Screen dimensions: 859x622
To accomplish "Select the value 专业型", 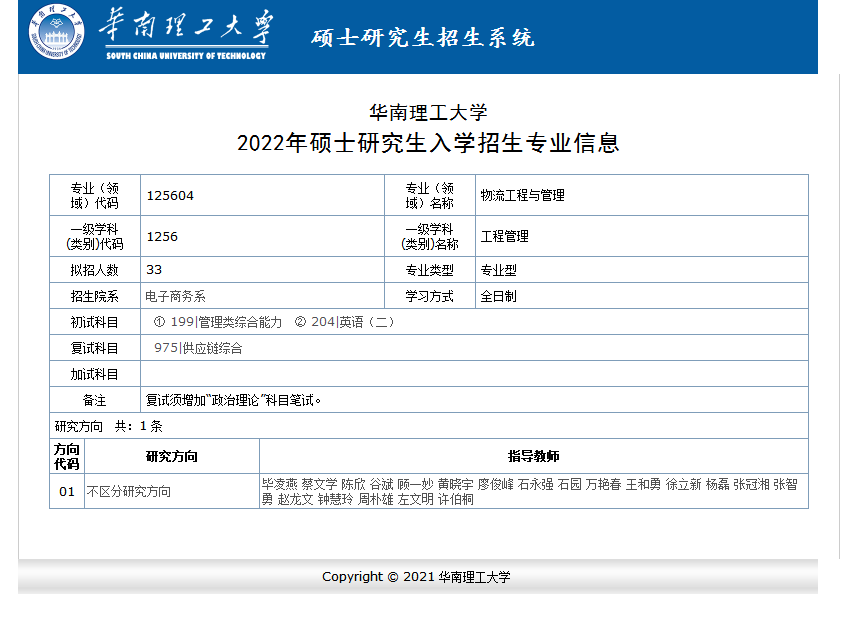I will pyautogui.click(x=499, y=270).
